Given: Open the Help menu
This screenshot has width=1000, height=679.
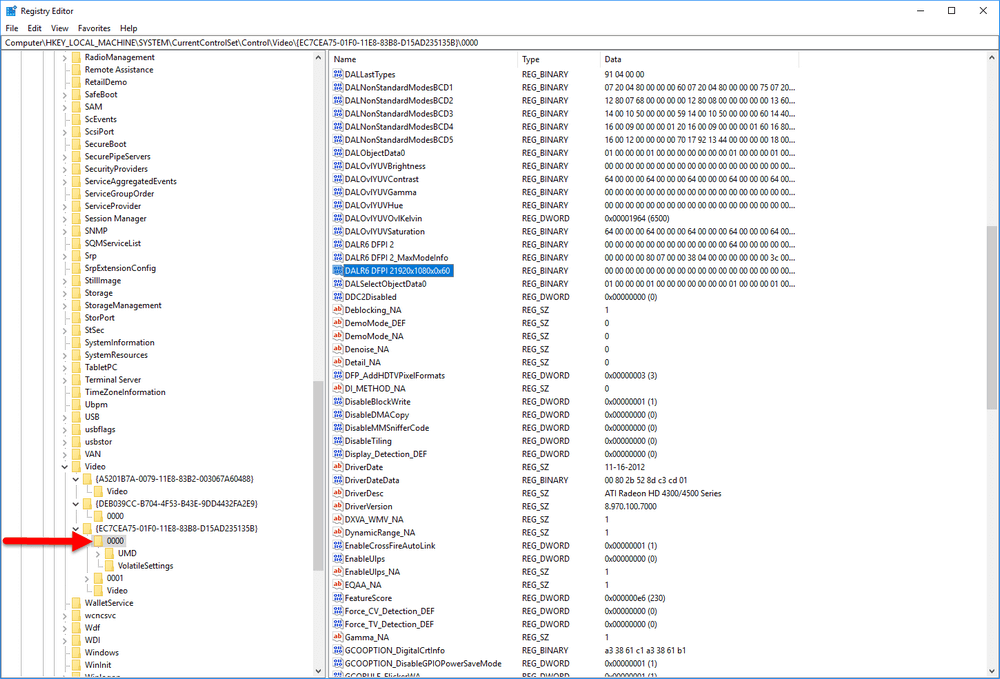Looking at the screenshot, I should pyautogui.click(x=128, y=28).
